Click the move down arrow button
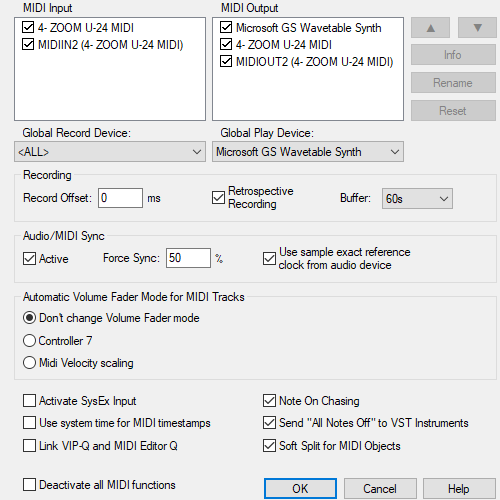500x500 pixels. (x=477, y=28)
